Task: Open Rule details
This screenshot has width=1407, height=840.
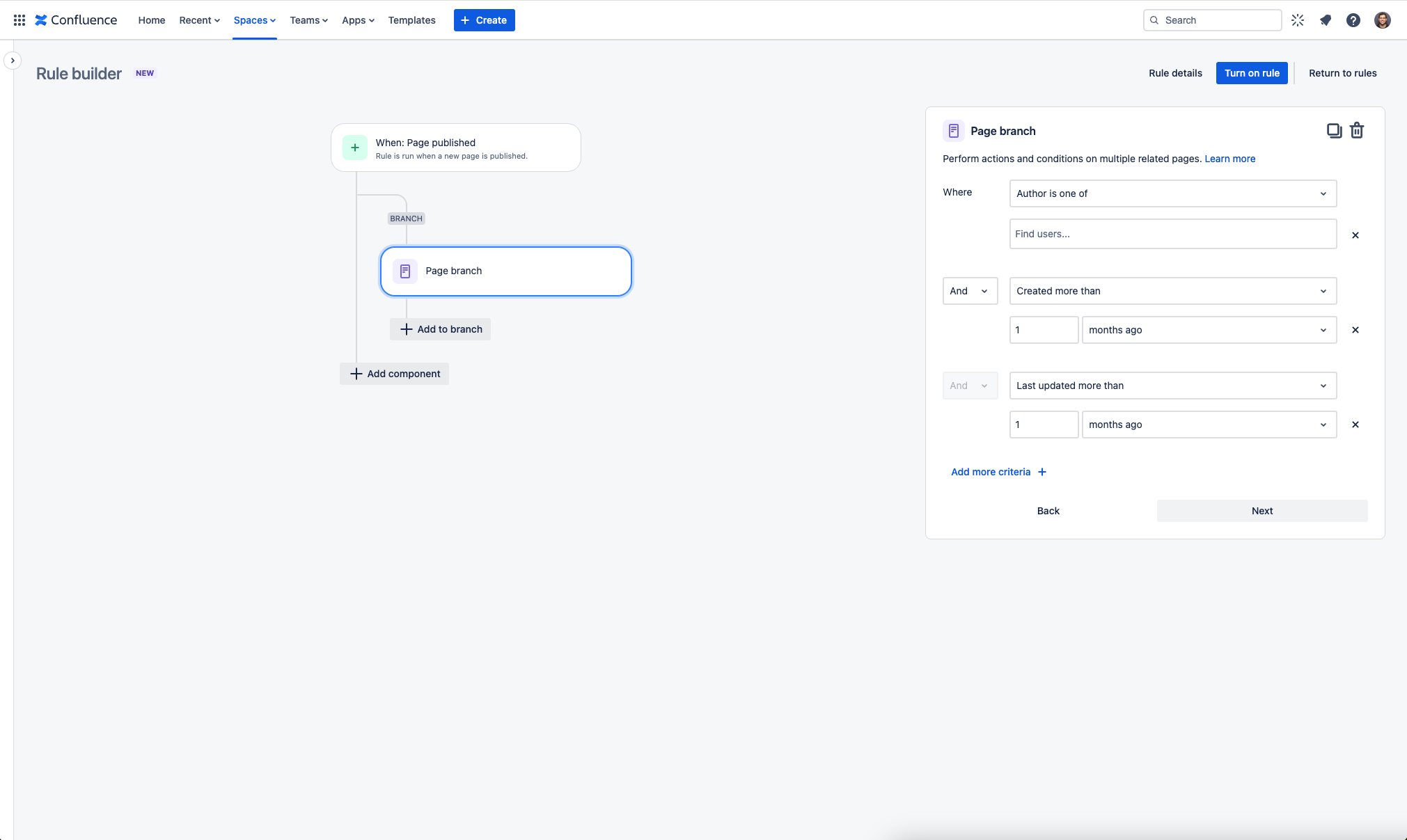Action: point(1175,73)
